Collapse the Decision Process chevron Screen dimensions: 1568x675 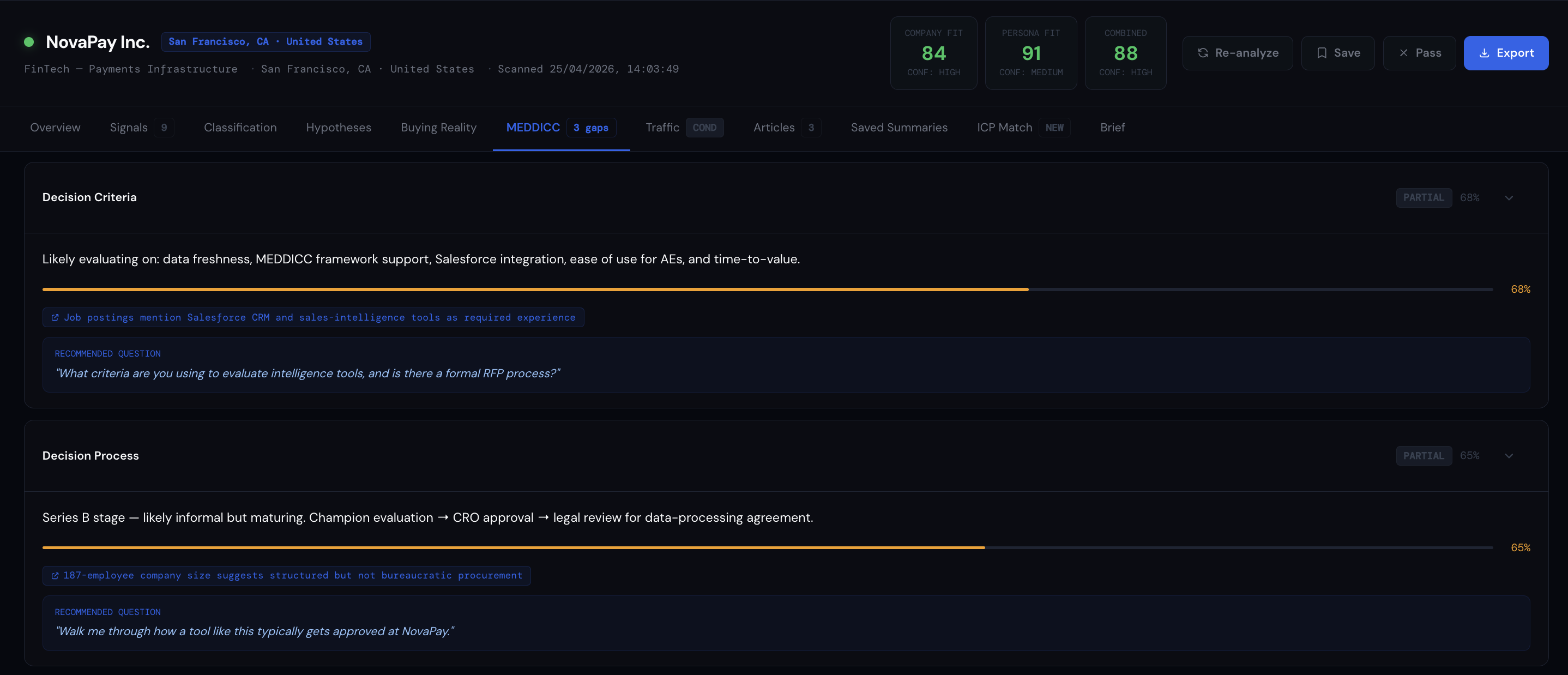(x=1509, y=456)
